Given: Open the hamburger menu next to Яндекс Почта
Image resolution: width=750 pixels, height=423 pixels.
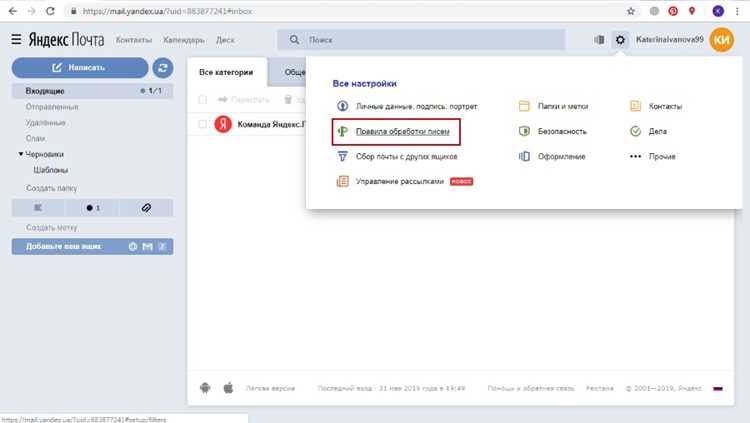Looking at the screenshot, I should [x=16, y=39].
